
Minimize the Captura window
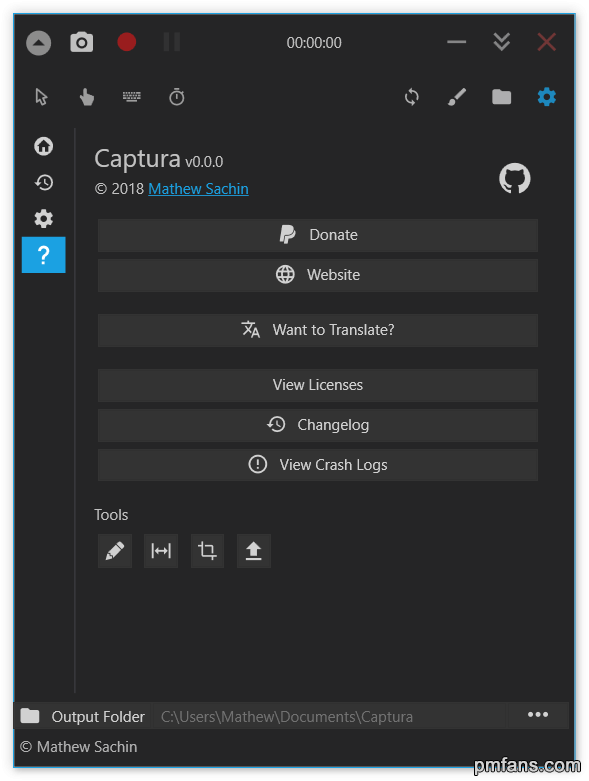pyautogui.click(x=457, y=42)
